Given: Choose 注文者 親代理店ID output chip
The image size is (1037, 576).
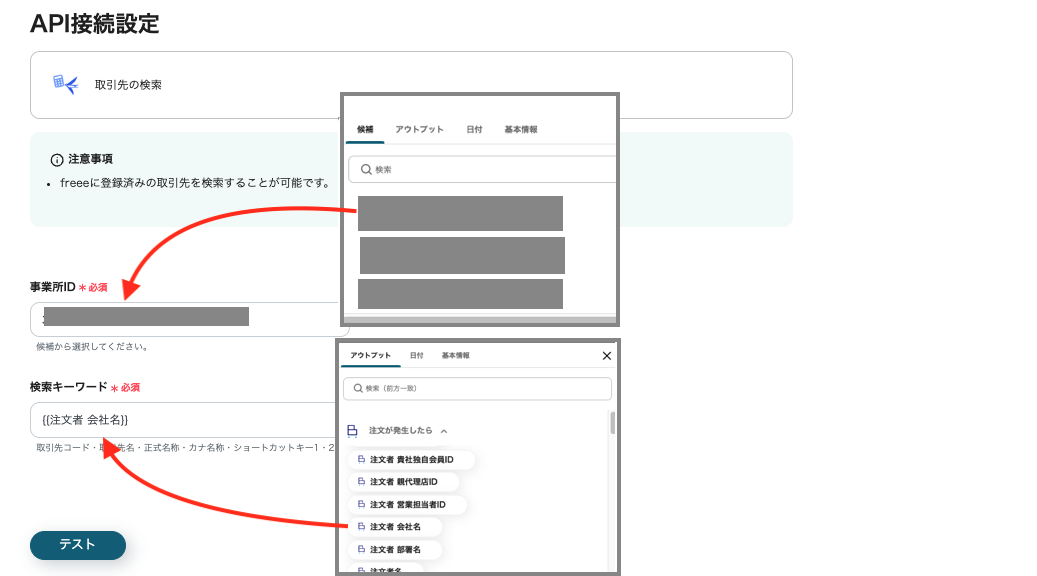Looking at the screenshot, I should [x=402, y=482].
